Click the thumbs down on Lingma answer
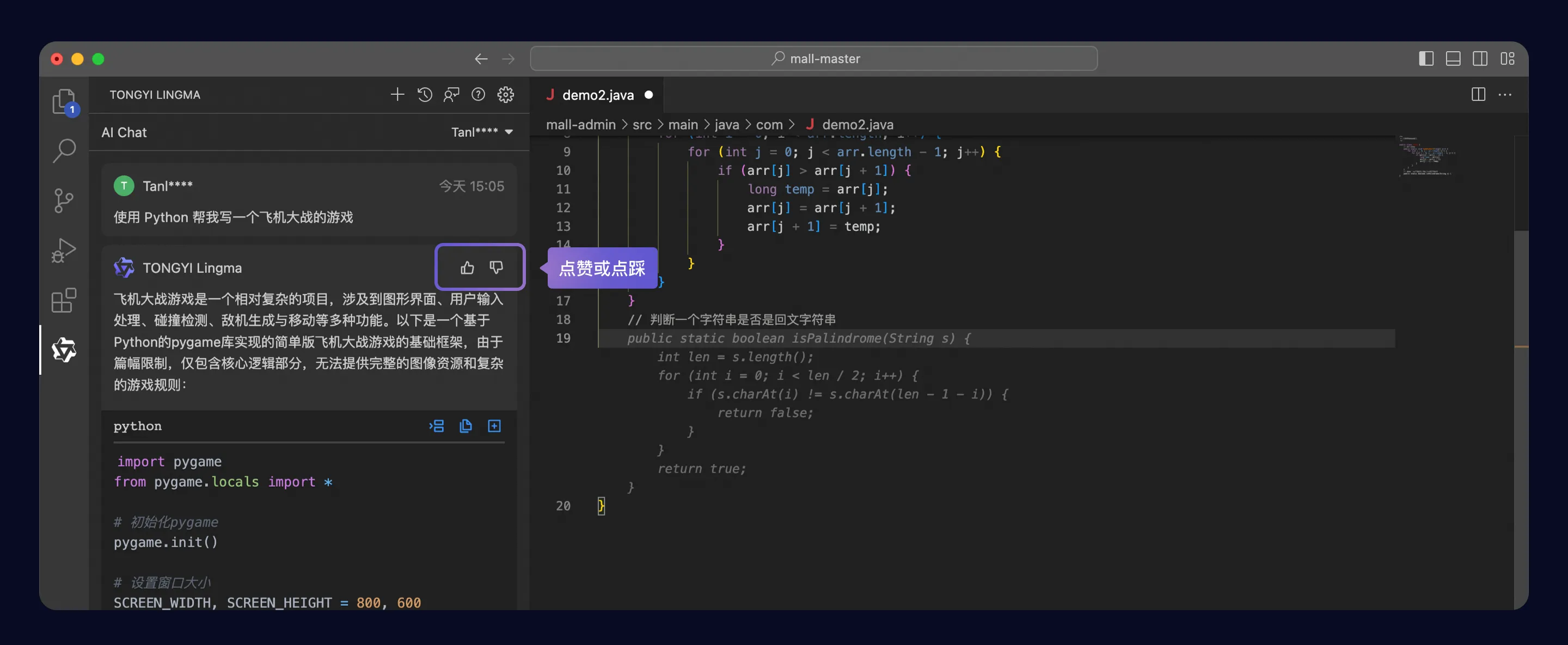The height and width of the screenshot is (645, 1568). click(496, 267)
